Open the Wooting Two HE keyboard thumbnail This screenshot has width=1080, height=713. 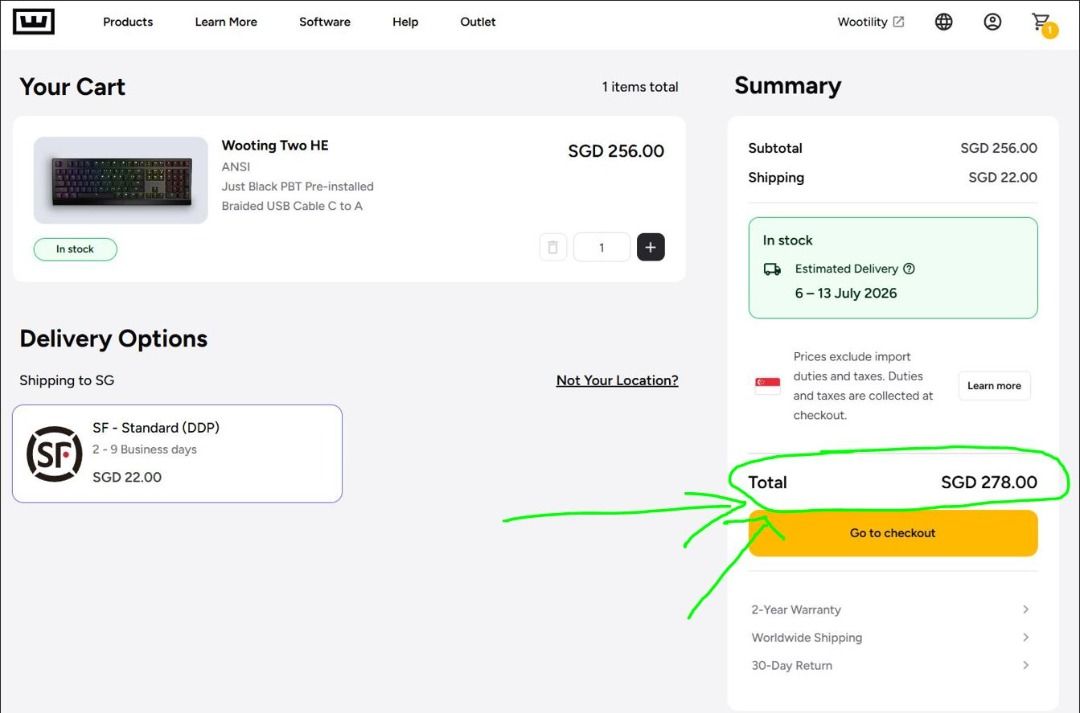tap(121, 180)
